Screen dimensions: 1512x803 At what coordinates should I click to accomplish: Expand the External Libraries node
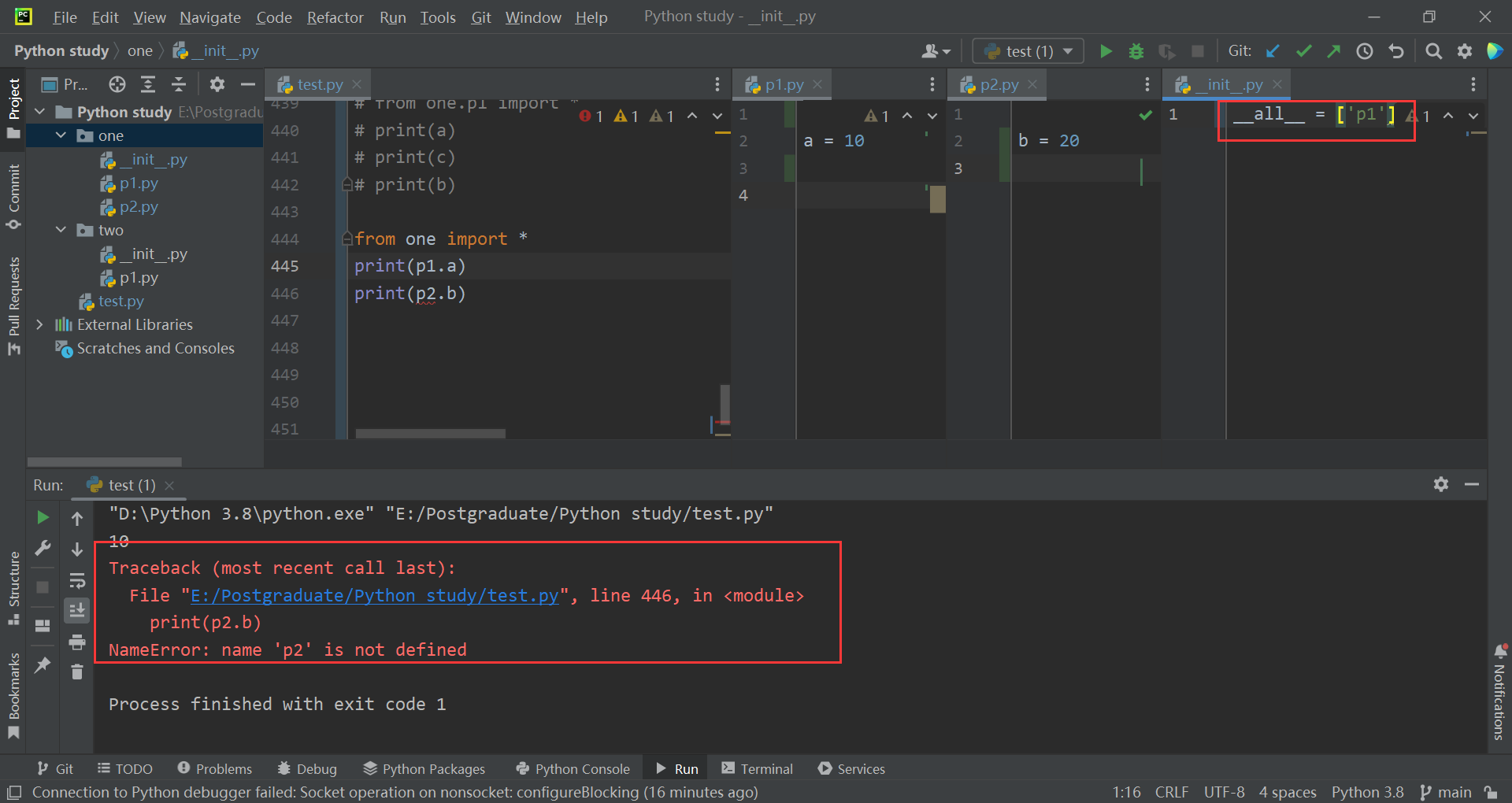tap(40, 324)
